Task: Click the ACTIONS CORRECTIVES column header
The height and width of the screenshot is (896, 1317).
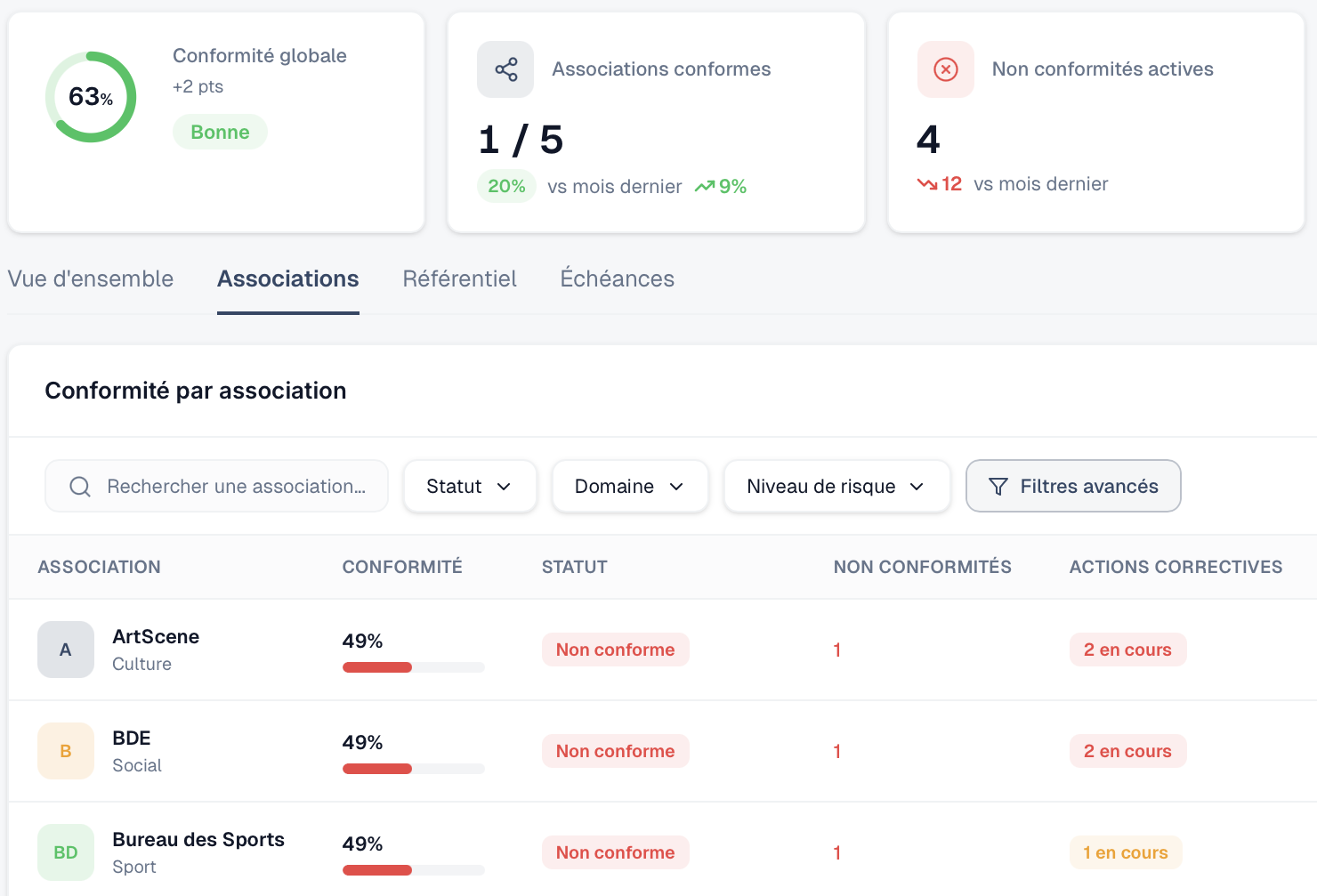Action: [x=1176, y=567]
